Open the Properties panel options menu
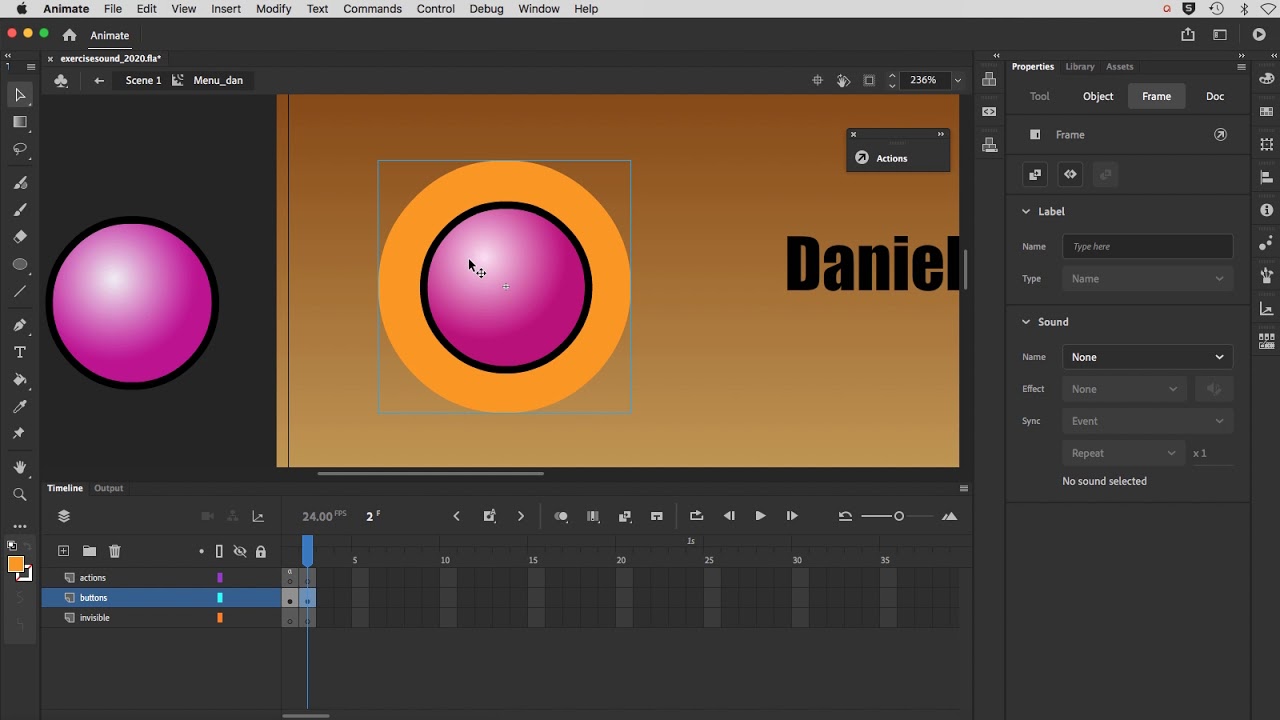The width and height of the screenshot is (1280, 720). [1241, 67]
